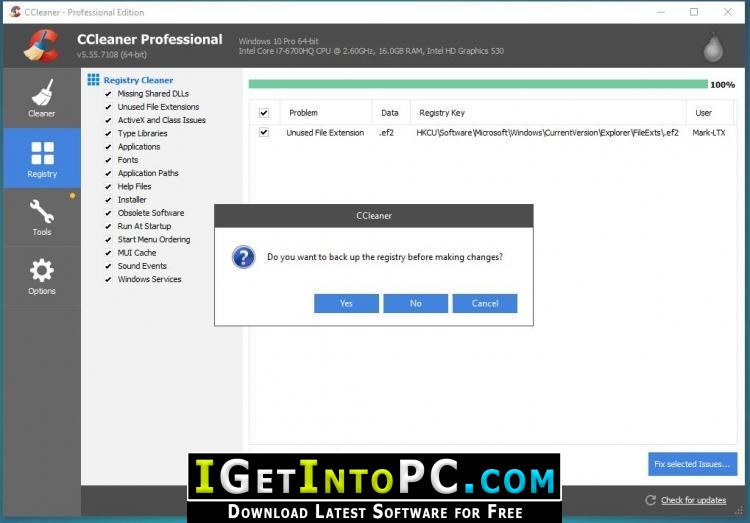Uncheck the select-all header checkbox

click(264, 113)
